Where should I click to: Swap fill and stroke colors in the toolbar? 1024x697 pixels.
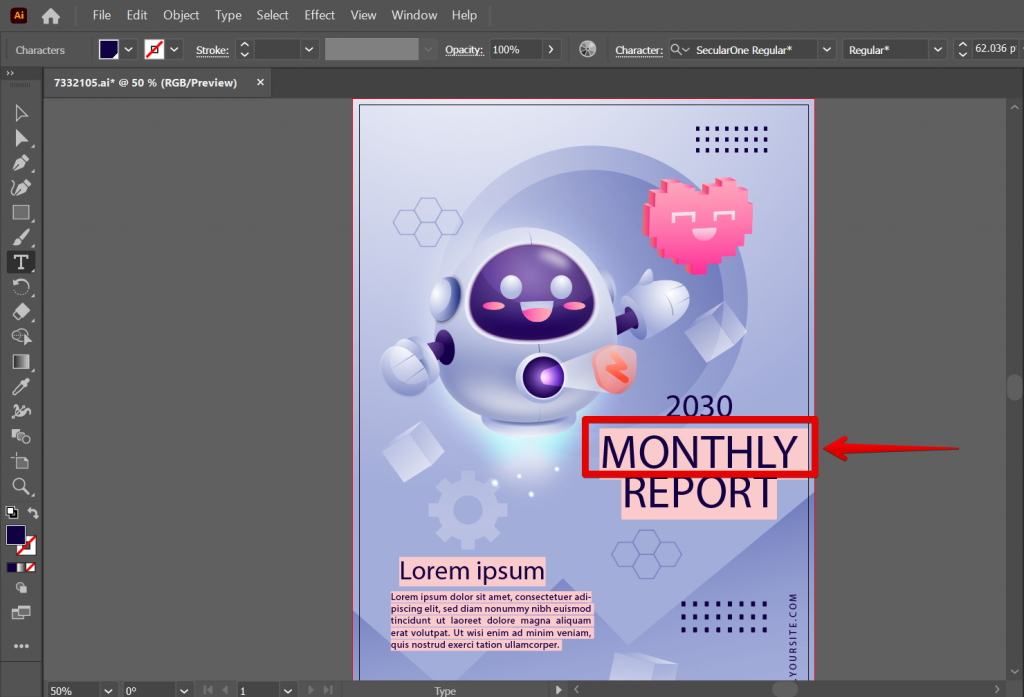tap(34, 512)
